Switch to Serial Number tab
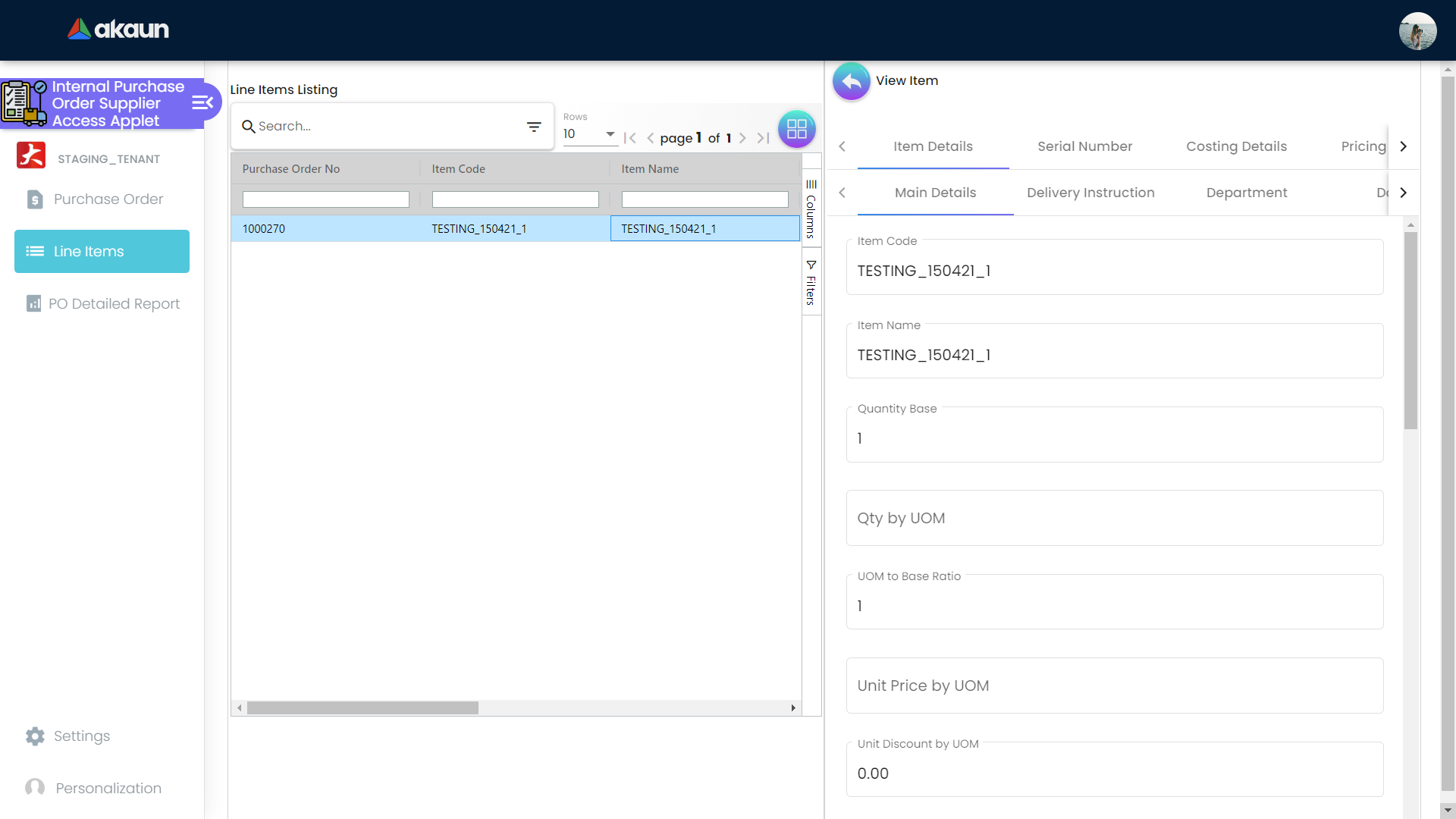The image size is (1456, 819). point(1084,146)
